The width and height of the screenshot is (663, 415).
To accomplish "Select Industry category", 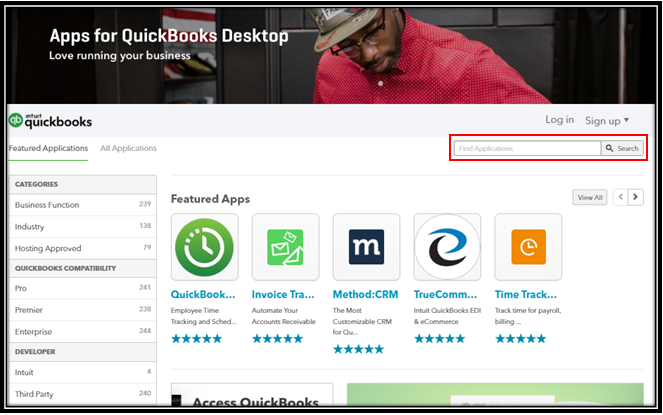I will tap(82, 227).
